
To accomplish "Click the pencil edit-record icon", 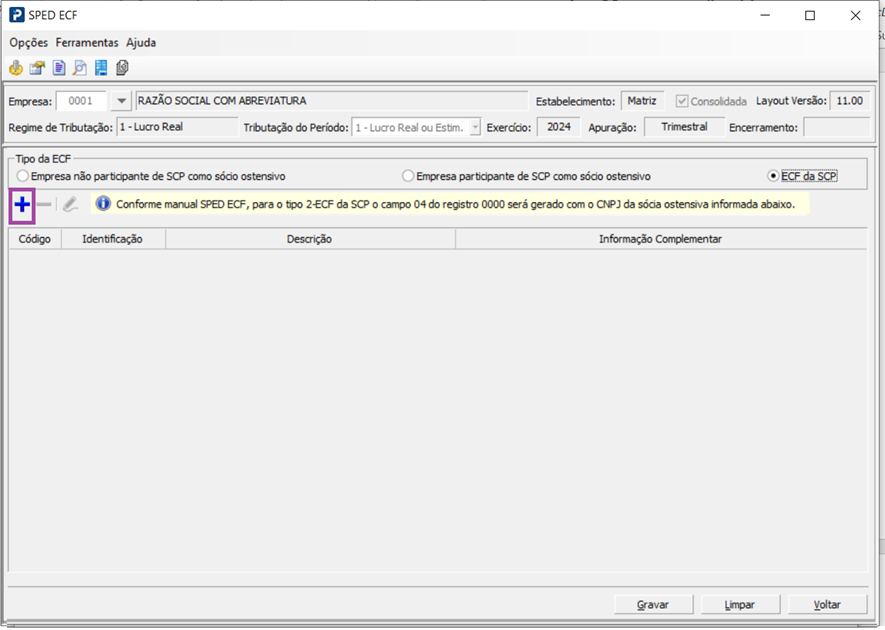I will click(x=70, y=204).
